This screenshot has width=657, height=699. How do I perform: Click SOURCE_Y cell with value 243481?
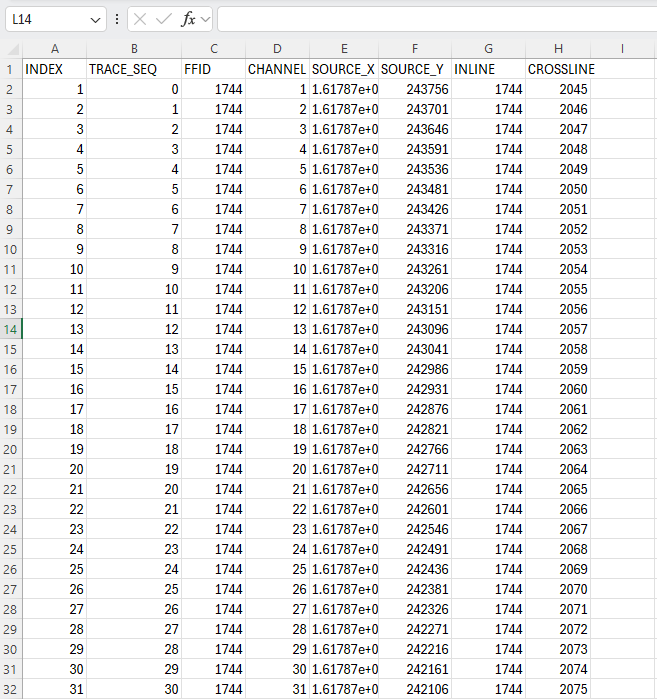[415, 189]
